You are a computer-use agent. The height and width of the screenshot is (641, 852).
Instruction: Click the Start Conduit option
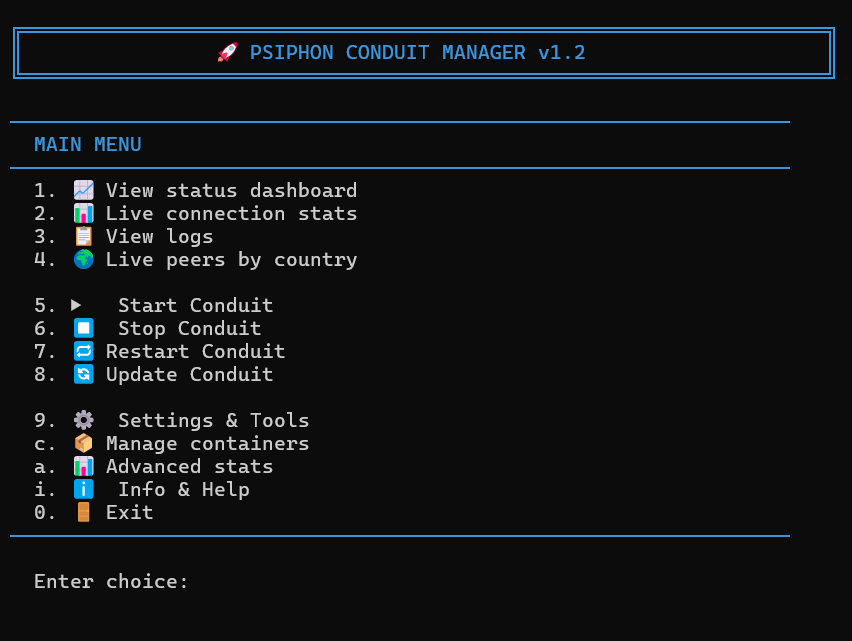[x=194, y=305]
